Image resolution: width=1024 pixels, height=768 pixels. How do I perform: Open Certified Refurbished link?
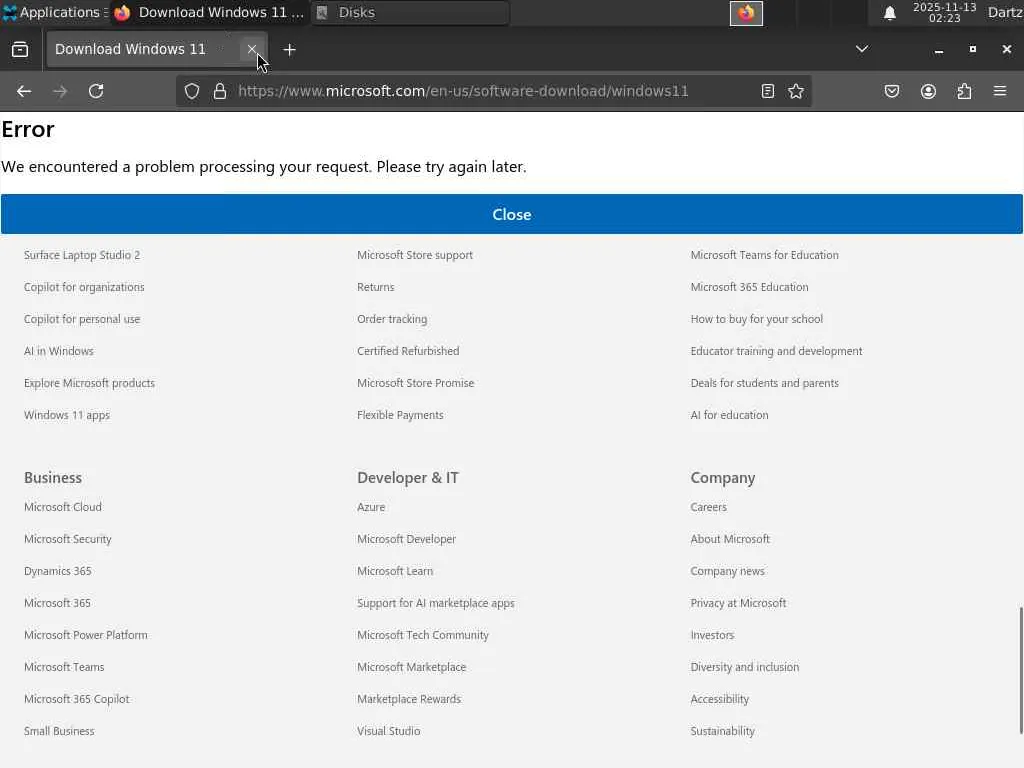click(x=408, y=351)
